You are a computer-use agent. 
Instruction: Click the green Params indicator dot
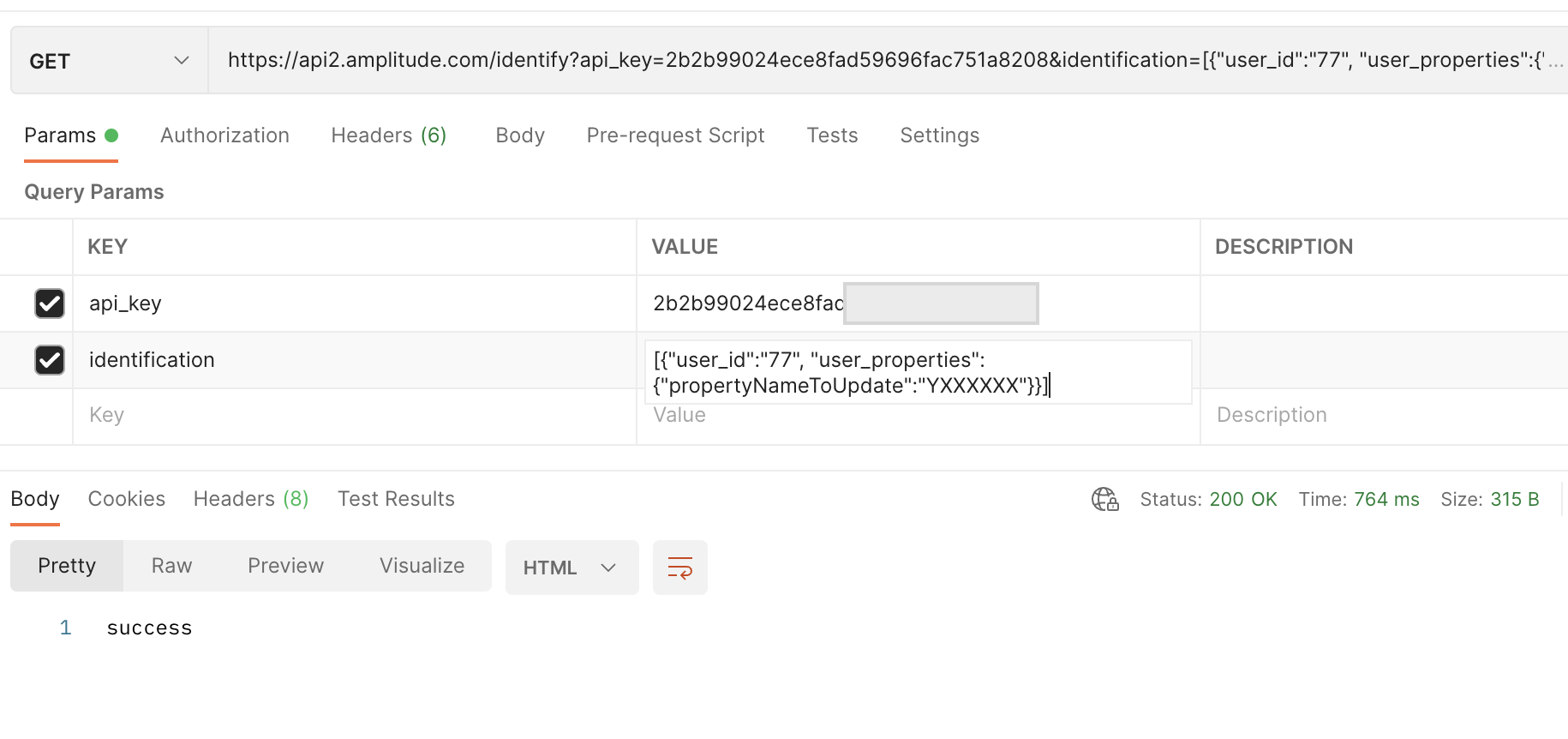coord(111,135)
